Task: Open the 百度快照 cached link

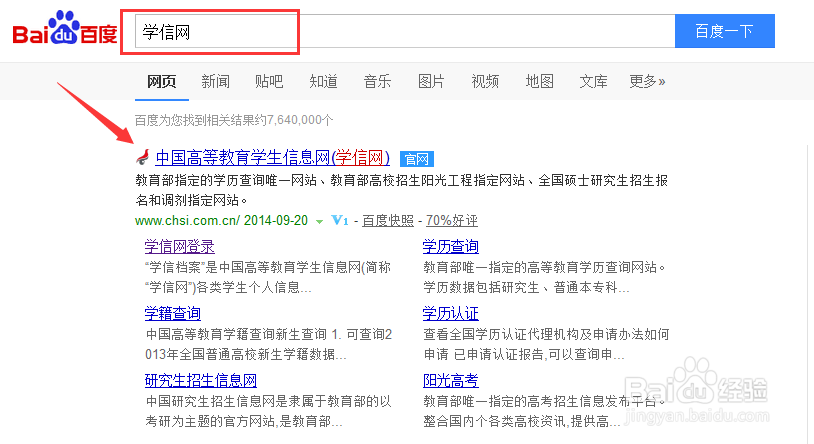Action: click(388, 221)
